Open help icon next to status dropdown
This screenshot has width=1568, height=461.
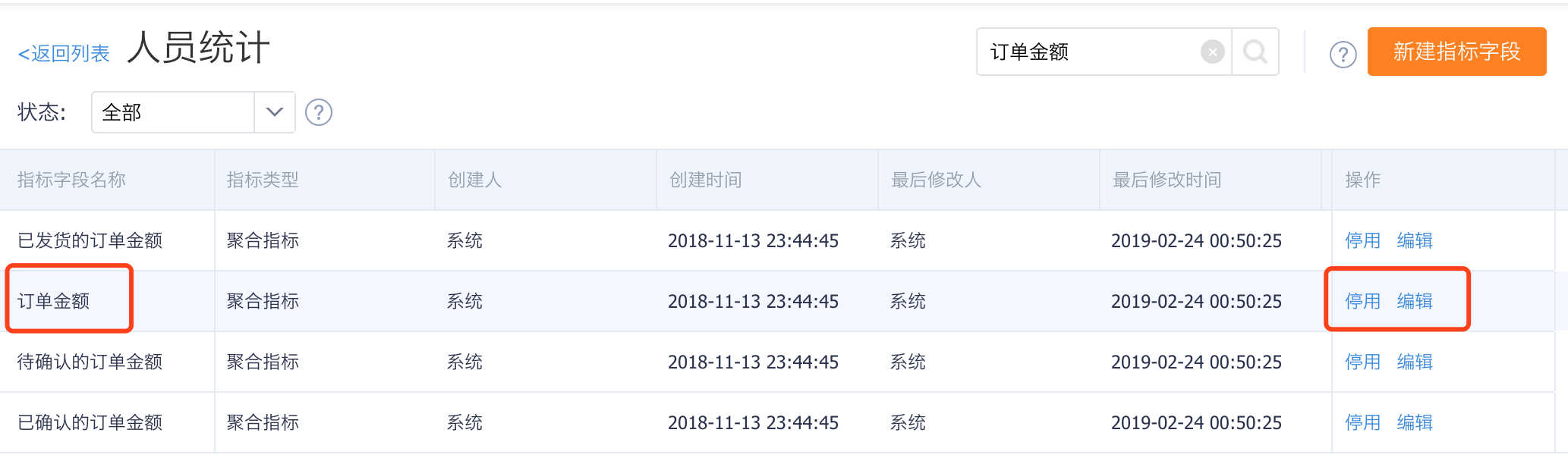click(319, 112)
